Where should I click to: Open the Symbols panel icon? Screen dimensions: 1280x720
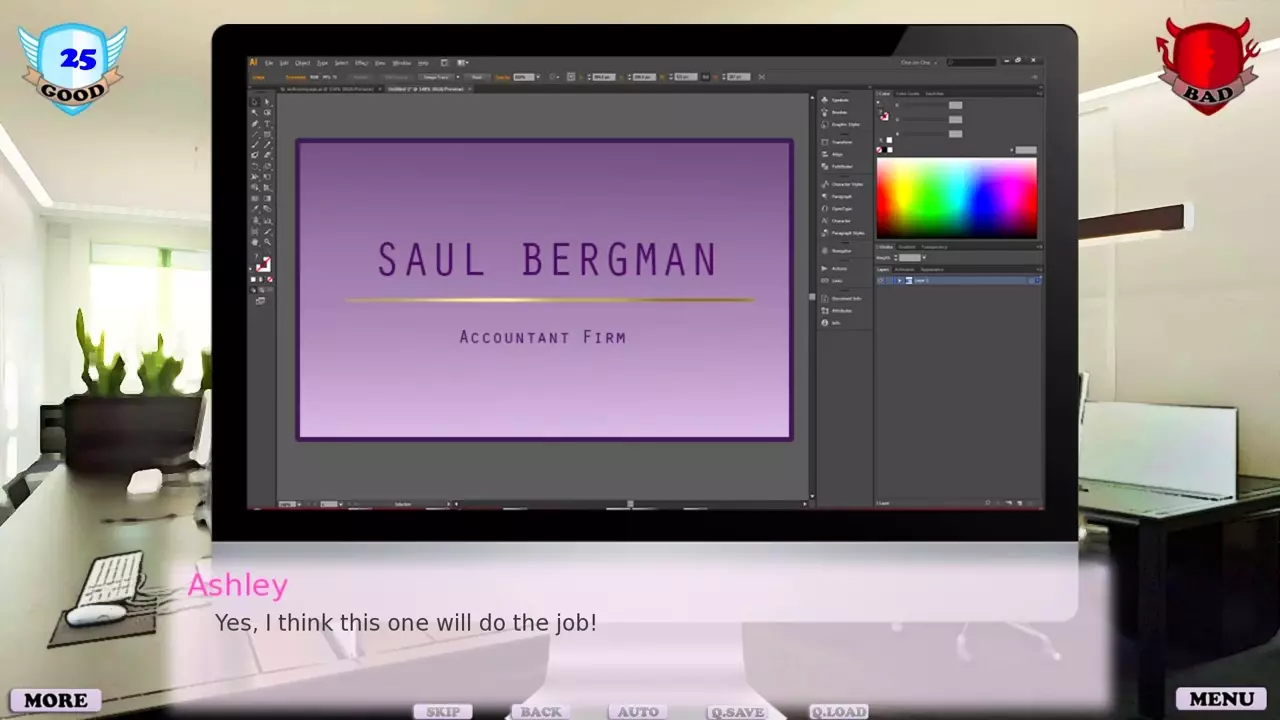pos(825,100)
